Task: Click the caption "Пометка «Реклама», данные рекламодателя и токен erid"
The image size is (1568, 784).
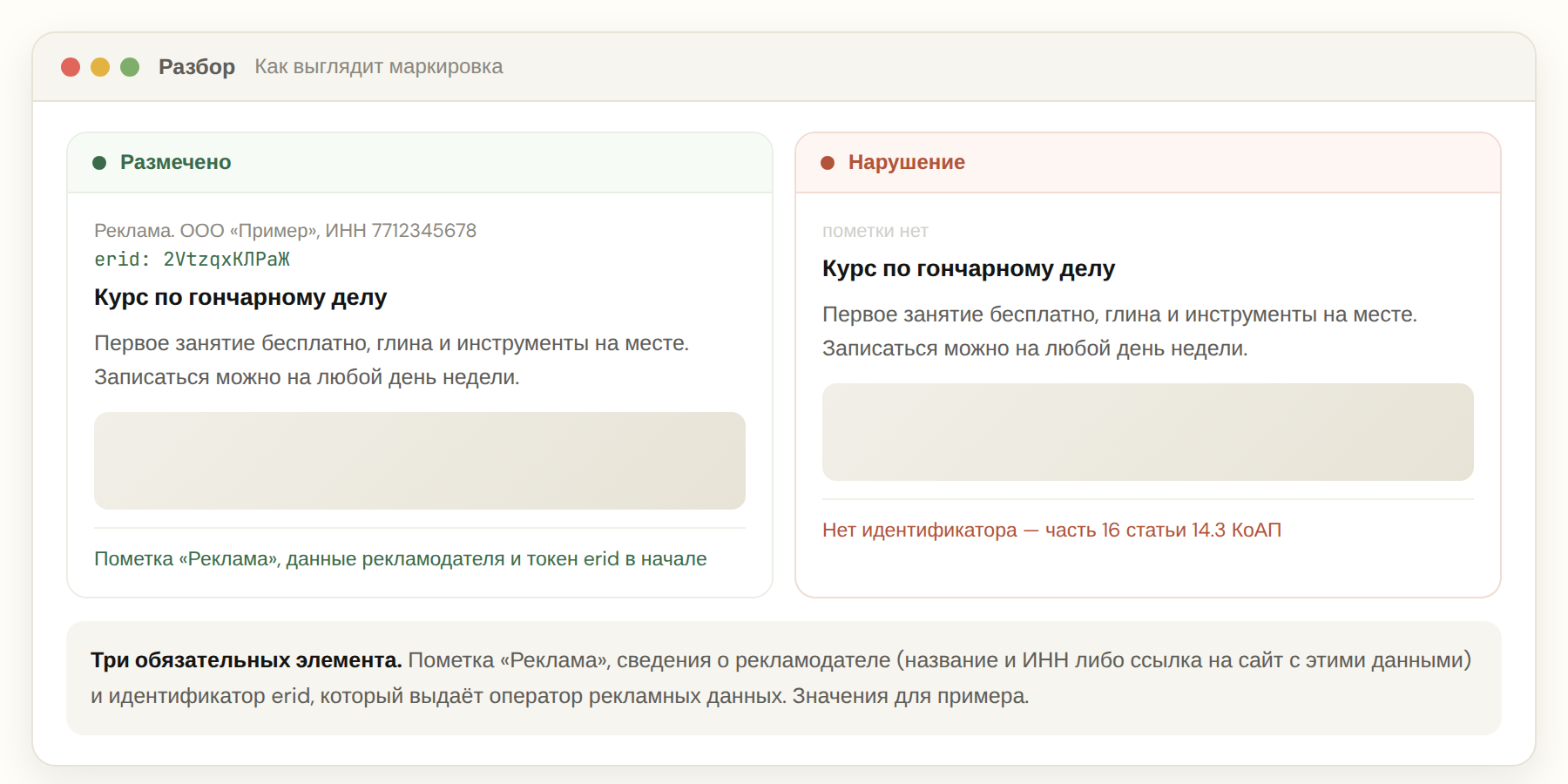Action: pyautogui.click(x=401, y=559)
